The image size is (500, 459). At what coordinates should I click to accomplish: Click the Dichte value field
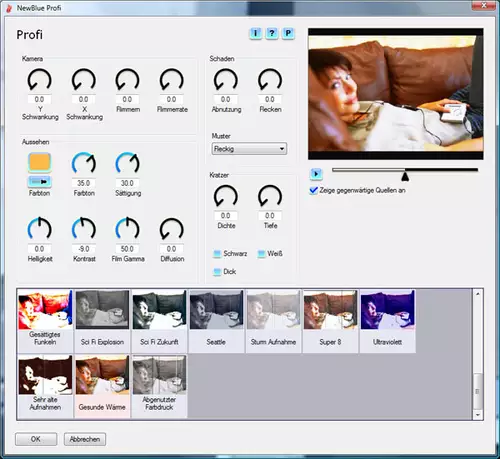(x=226, y=216)
